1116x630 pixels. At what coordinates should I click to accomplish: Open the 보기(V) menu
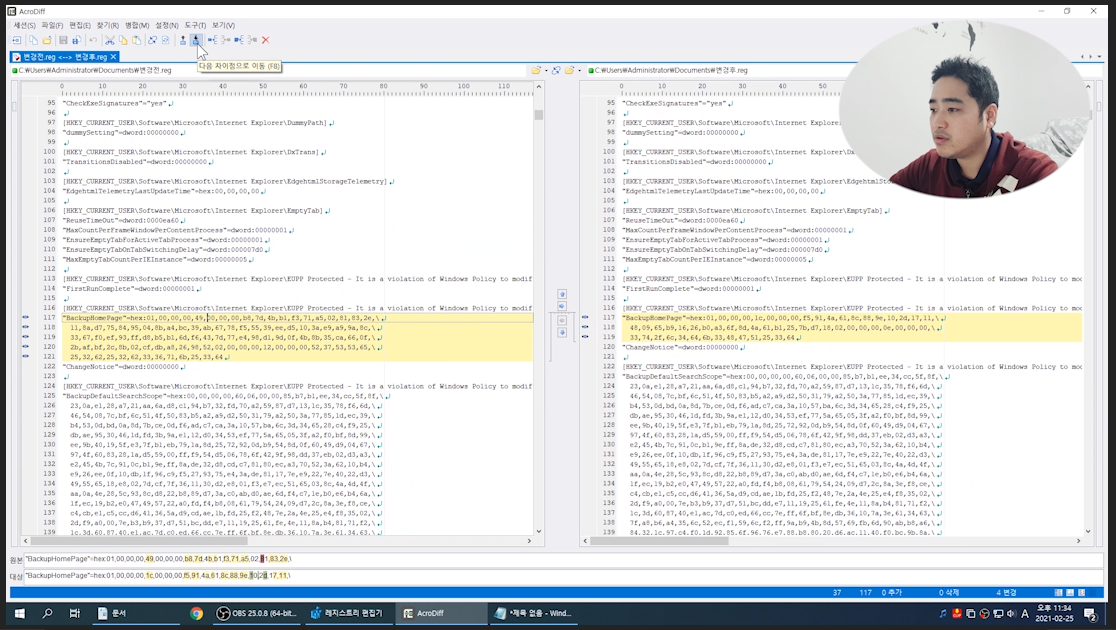tap(223, 26)
